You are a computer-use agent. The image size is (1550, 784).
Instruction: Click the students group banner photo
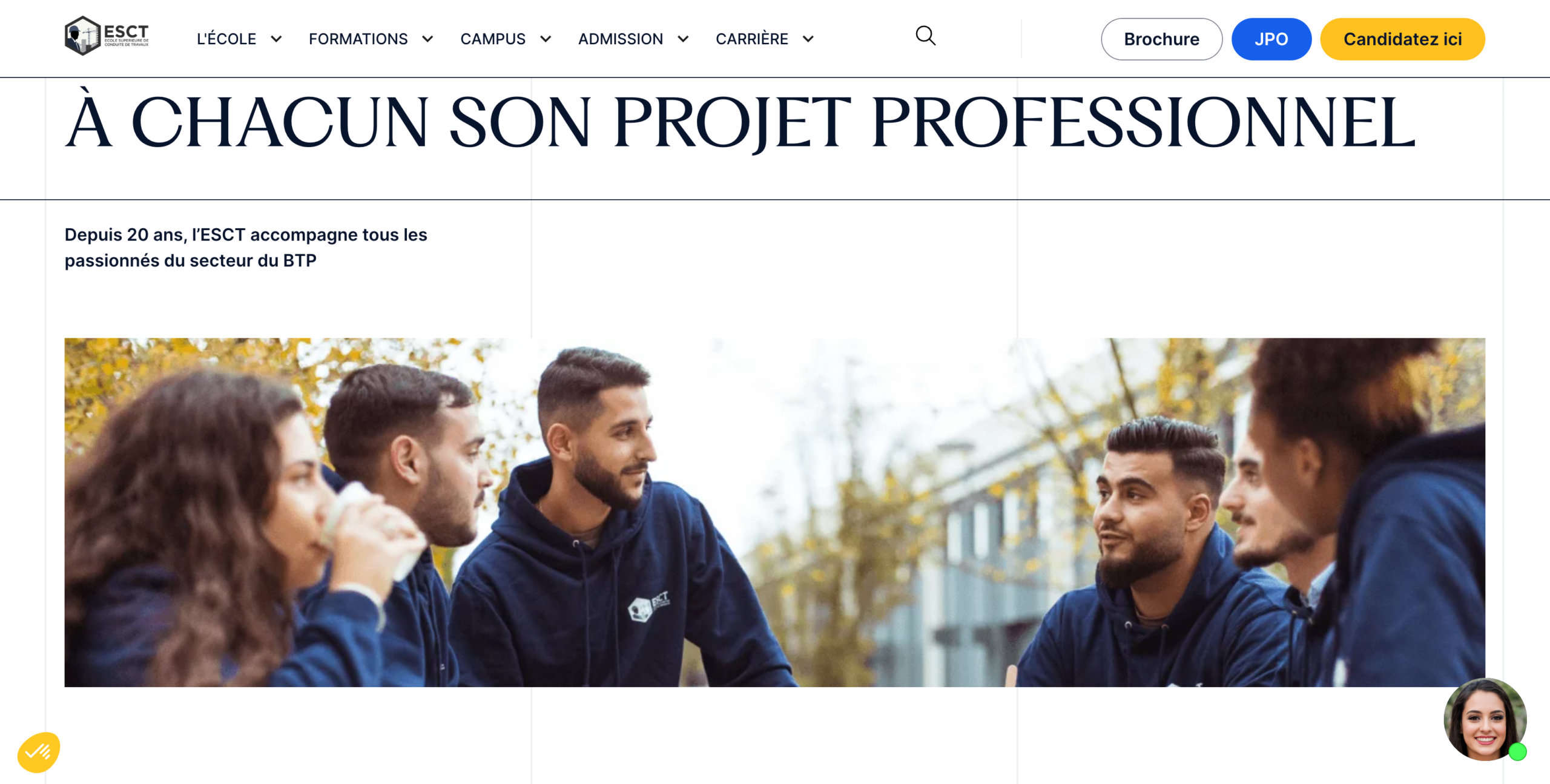(775, 512)
